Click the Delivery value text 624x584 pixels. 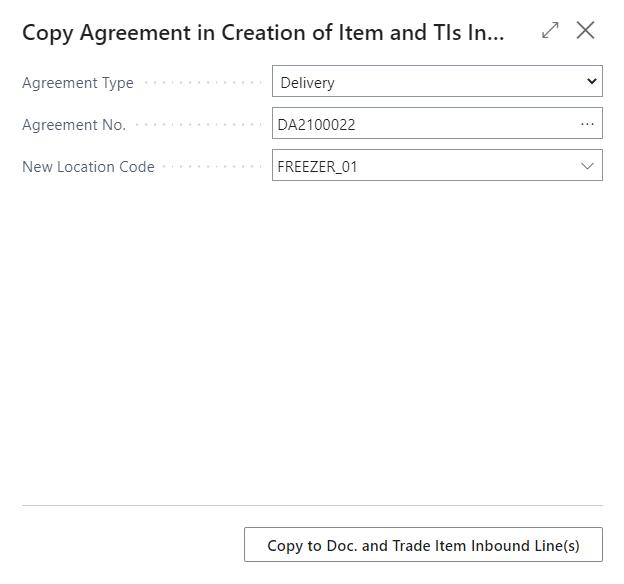click(308, 83)
